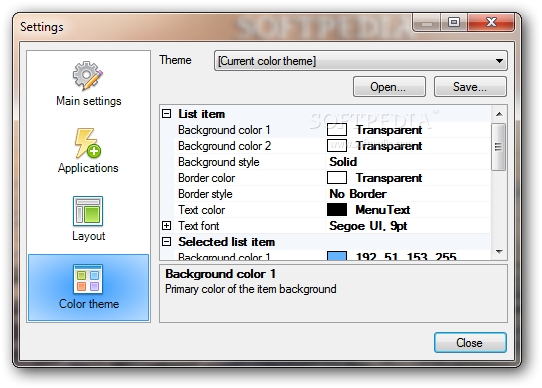
Task: Click the property list scroll up arrow
Action: (499, 114)
